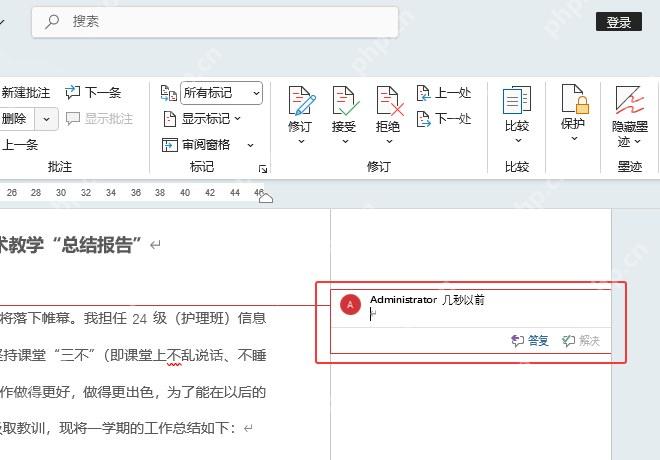Expand the 拒绝 dropdown chevron
660x460 pixels.
(x=389, y=141)
